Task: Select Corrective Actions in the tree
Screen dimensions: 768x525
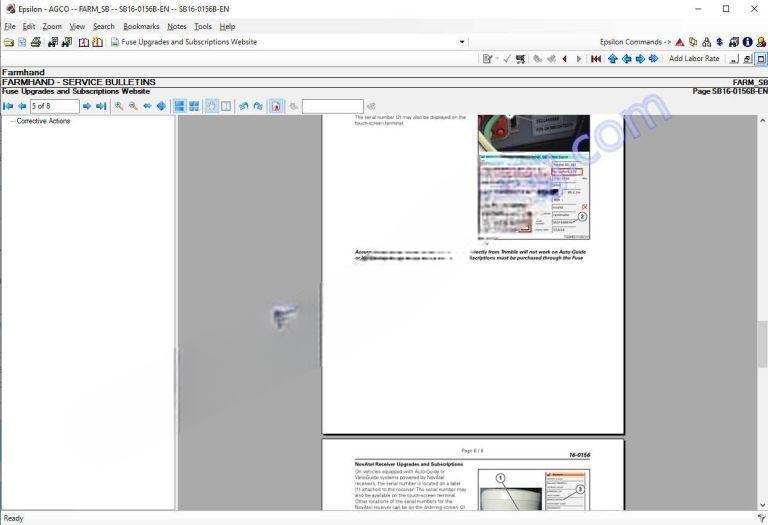Action: point(43,121)
